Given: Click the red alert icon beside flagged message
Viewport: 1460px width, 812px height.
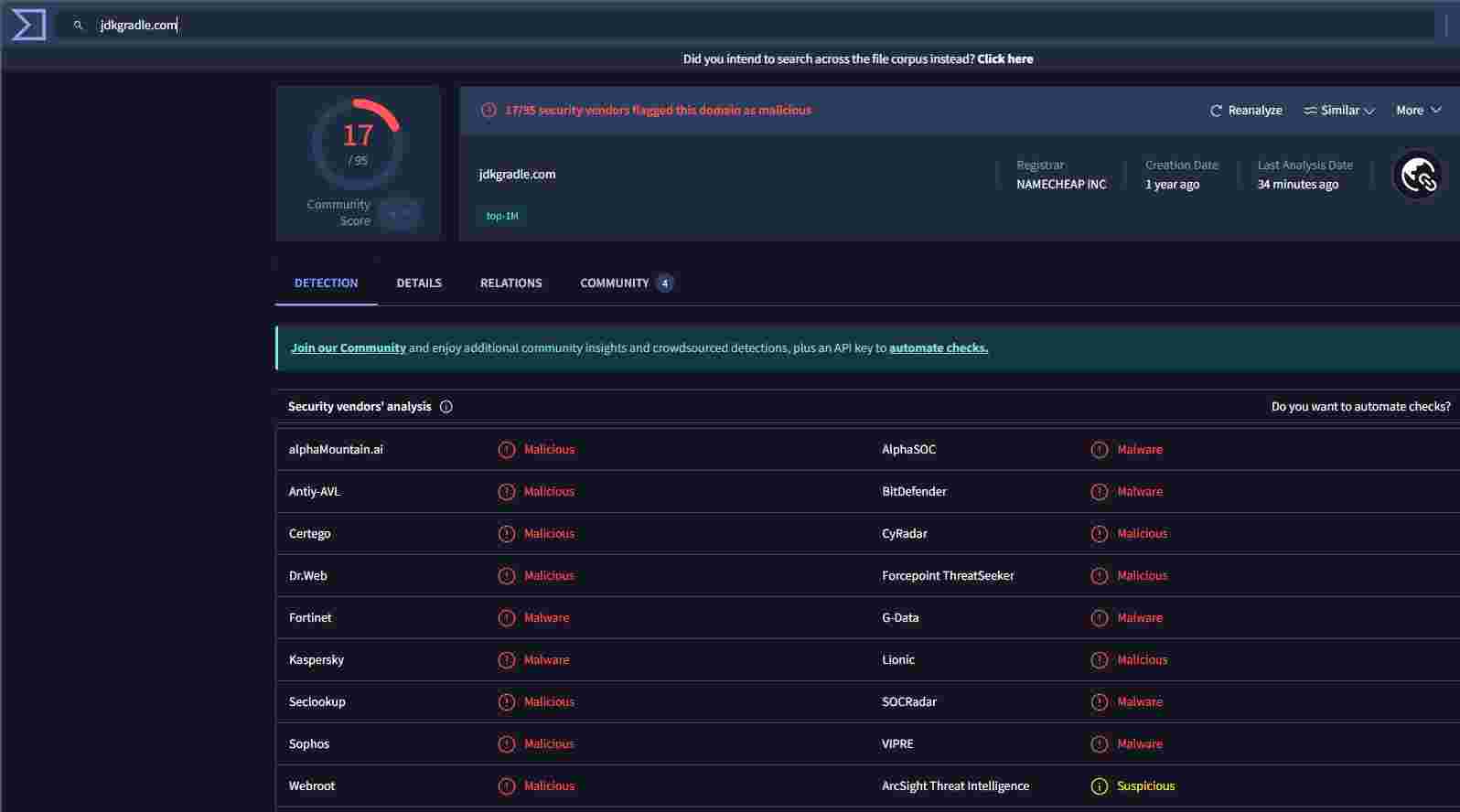Looking at the screenshot, I should coord(489,110).
